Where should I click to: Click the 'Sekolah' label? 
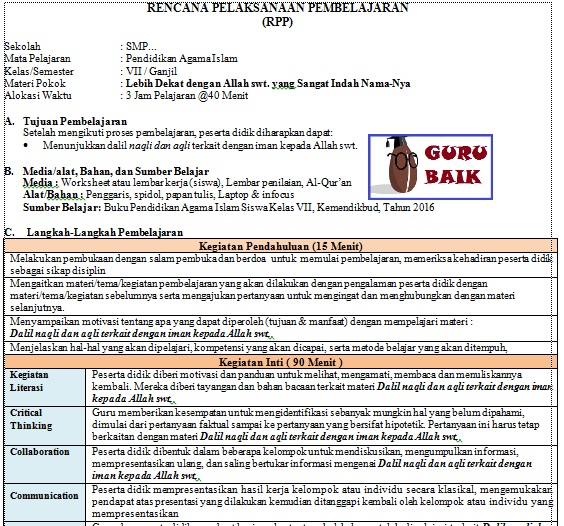coord(22,46)
